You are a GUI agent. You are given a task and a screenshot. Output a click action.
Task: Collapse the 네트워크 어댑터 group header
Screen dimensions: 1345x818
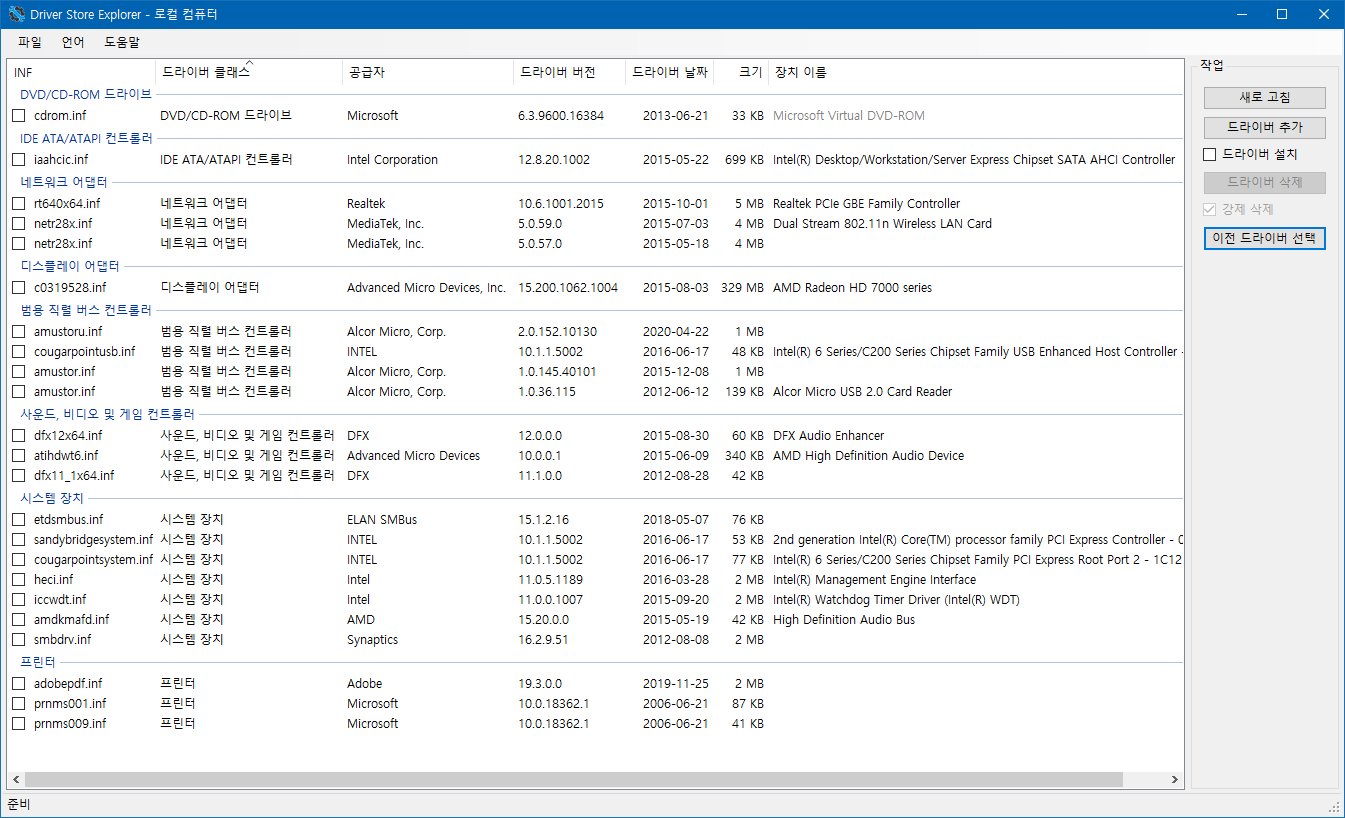click(64, 183)
